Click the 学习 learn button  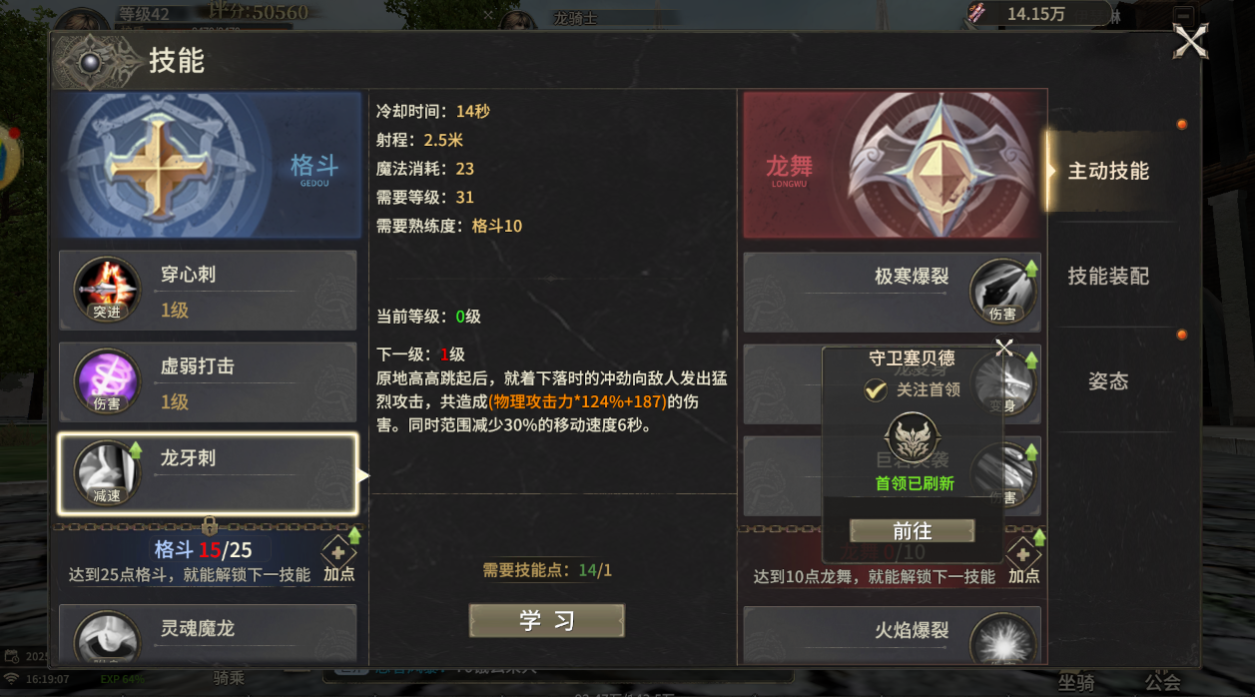[547, 620]
